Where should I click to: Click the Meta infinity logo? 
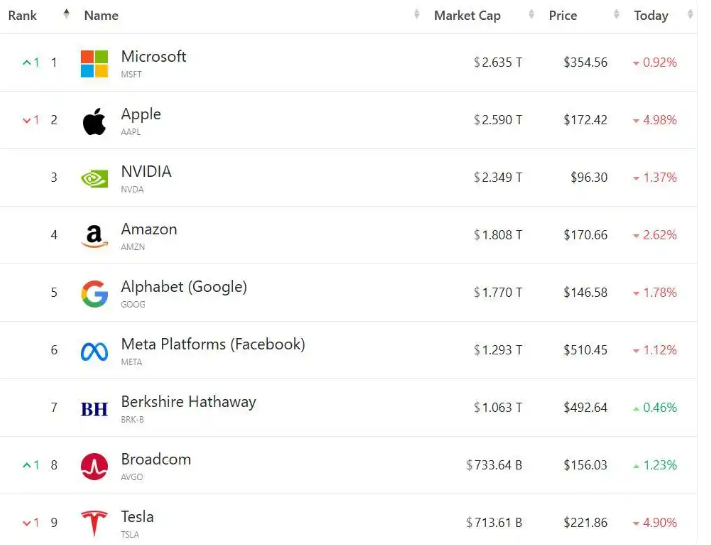(94, 351)
